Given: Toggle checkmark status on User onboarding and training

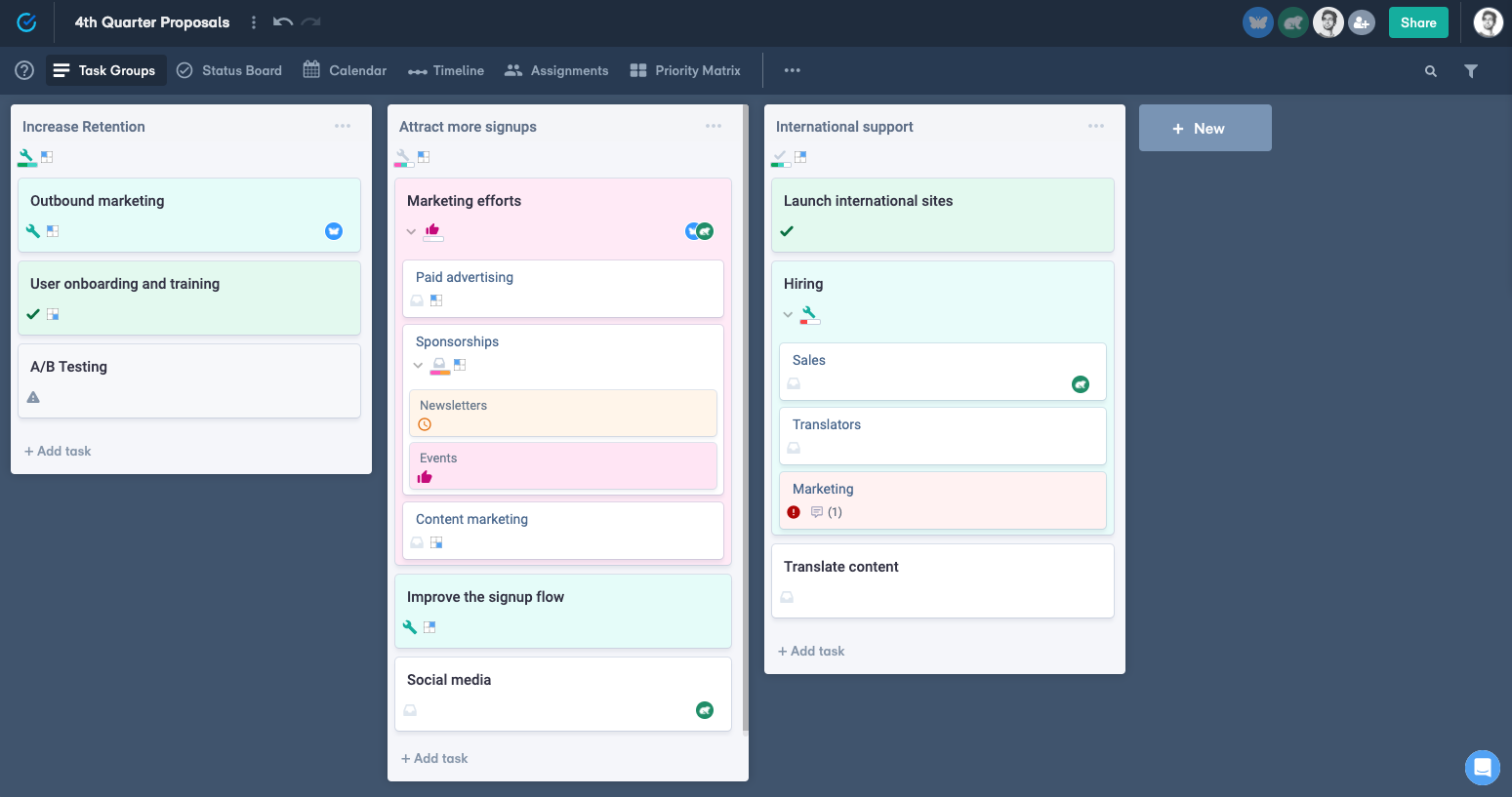Looking at the screenshot, I should [33, 314].
